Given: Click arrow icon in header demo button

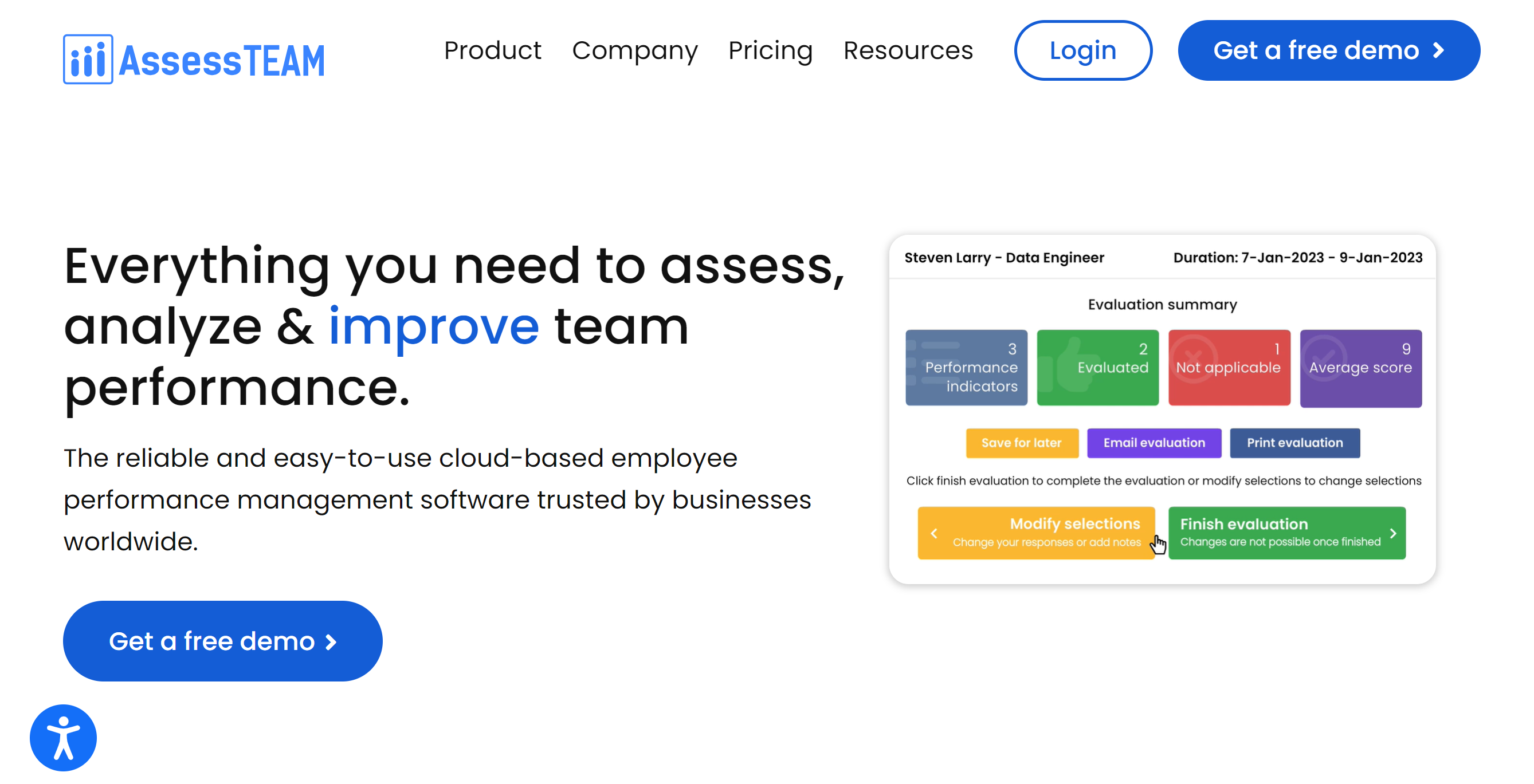Looking at the screenshot, I should click(1438, 50).
